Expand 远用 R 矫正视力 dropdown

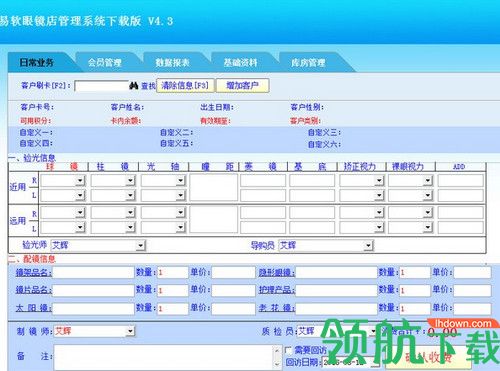tap(379, 213)
